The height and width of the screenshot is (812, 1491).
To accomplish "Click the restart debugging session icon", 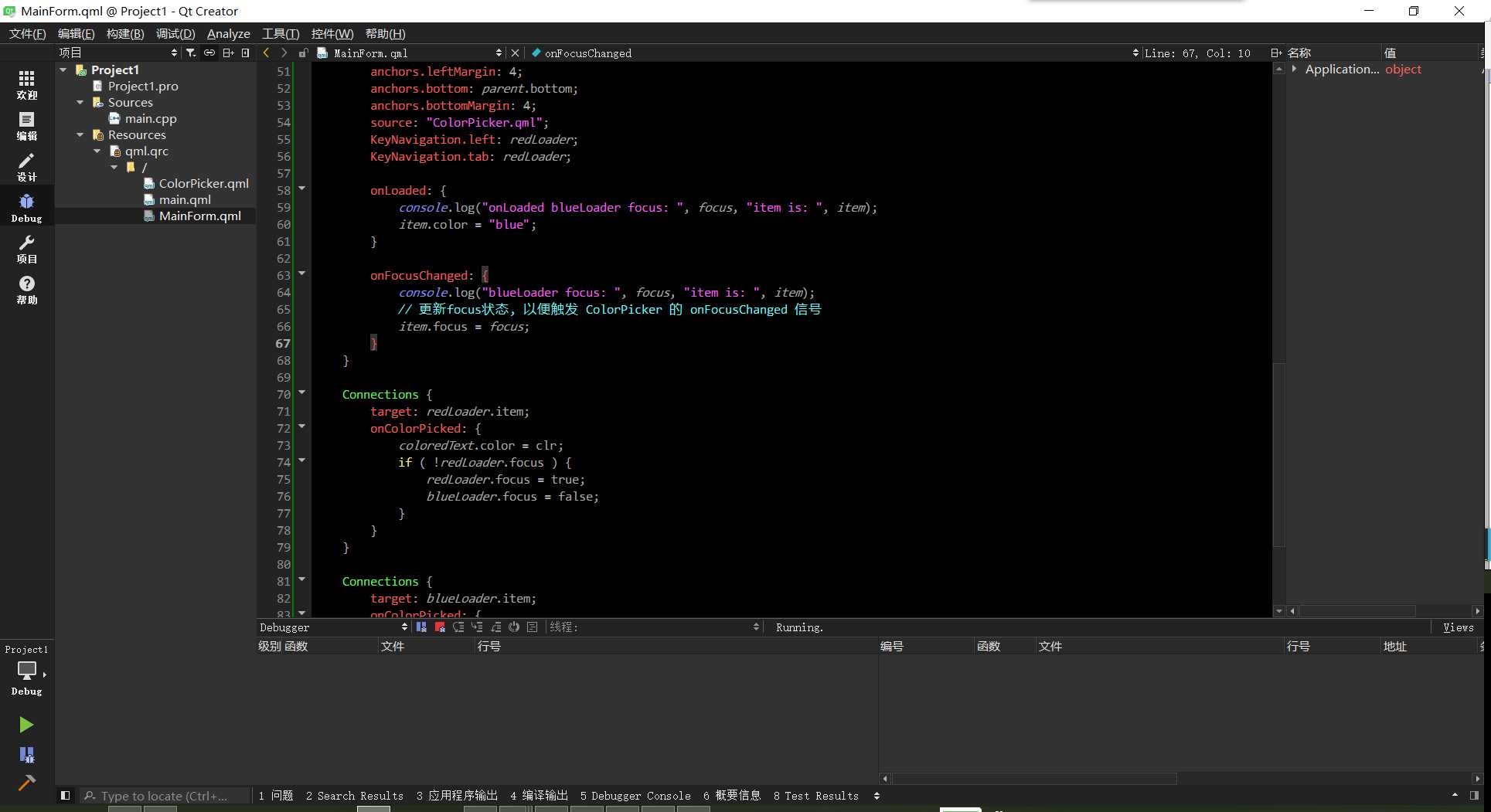I will click(x=514, y=627).
